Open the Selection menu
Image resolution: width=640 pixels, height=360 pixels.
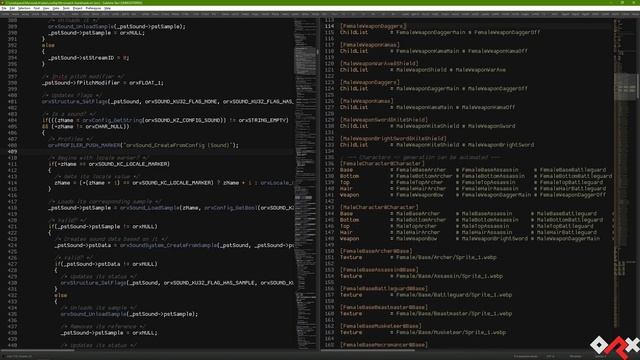tap(24, 8)
